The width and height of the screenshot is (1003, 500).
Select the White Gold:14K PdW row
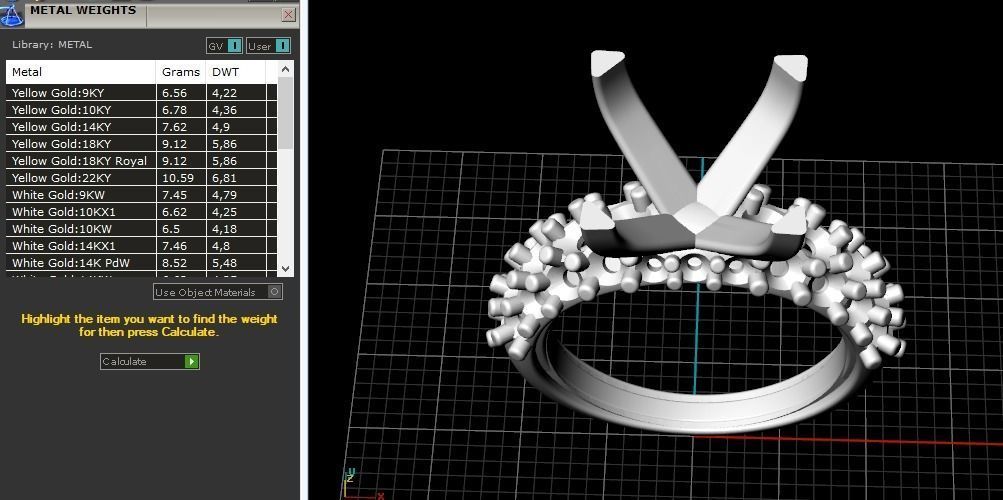coord(142,263)
